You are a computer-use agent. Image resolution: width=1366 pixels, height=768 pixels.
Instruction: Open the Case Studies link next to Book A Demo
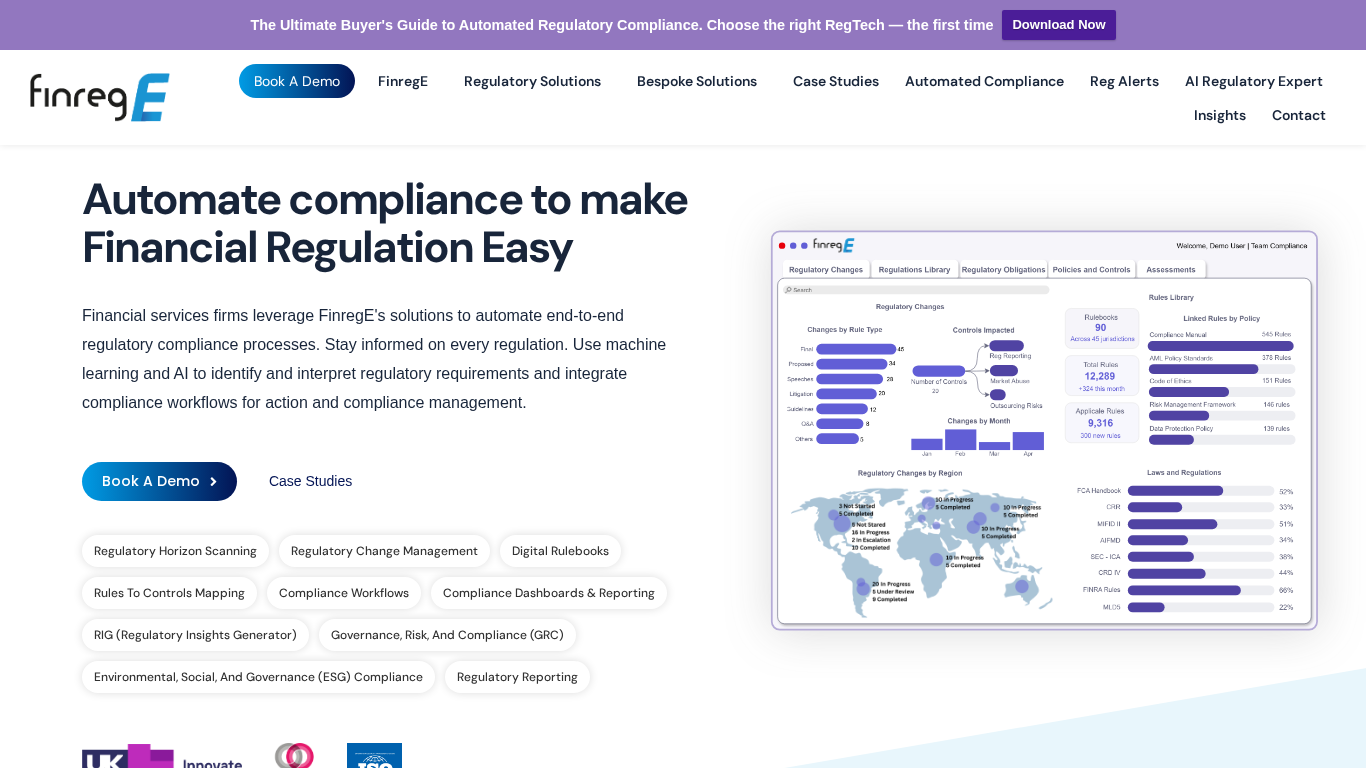pos(310,481)
